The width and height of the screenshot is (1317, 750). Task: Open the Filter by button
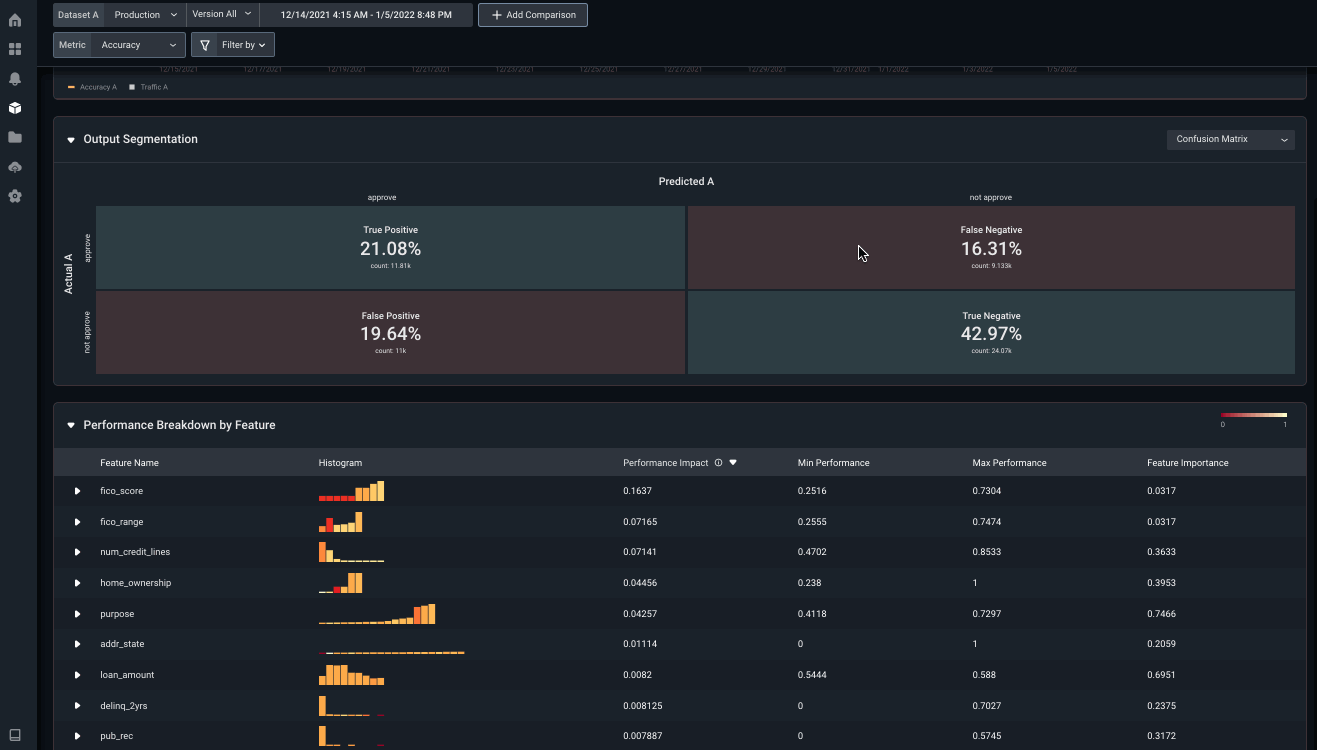click(233, 45)
